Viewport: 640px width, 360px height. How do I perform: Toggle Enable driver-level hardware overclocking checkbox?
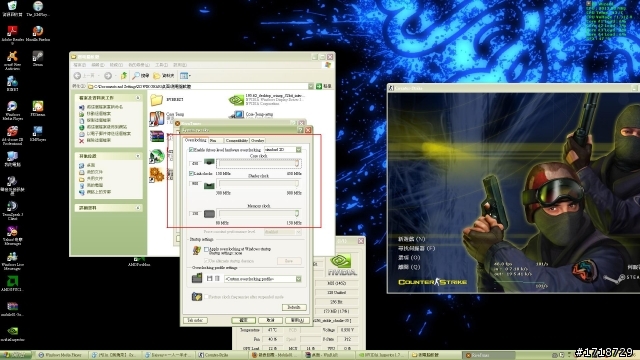tap(191, 150)
